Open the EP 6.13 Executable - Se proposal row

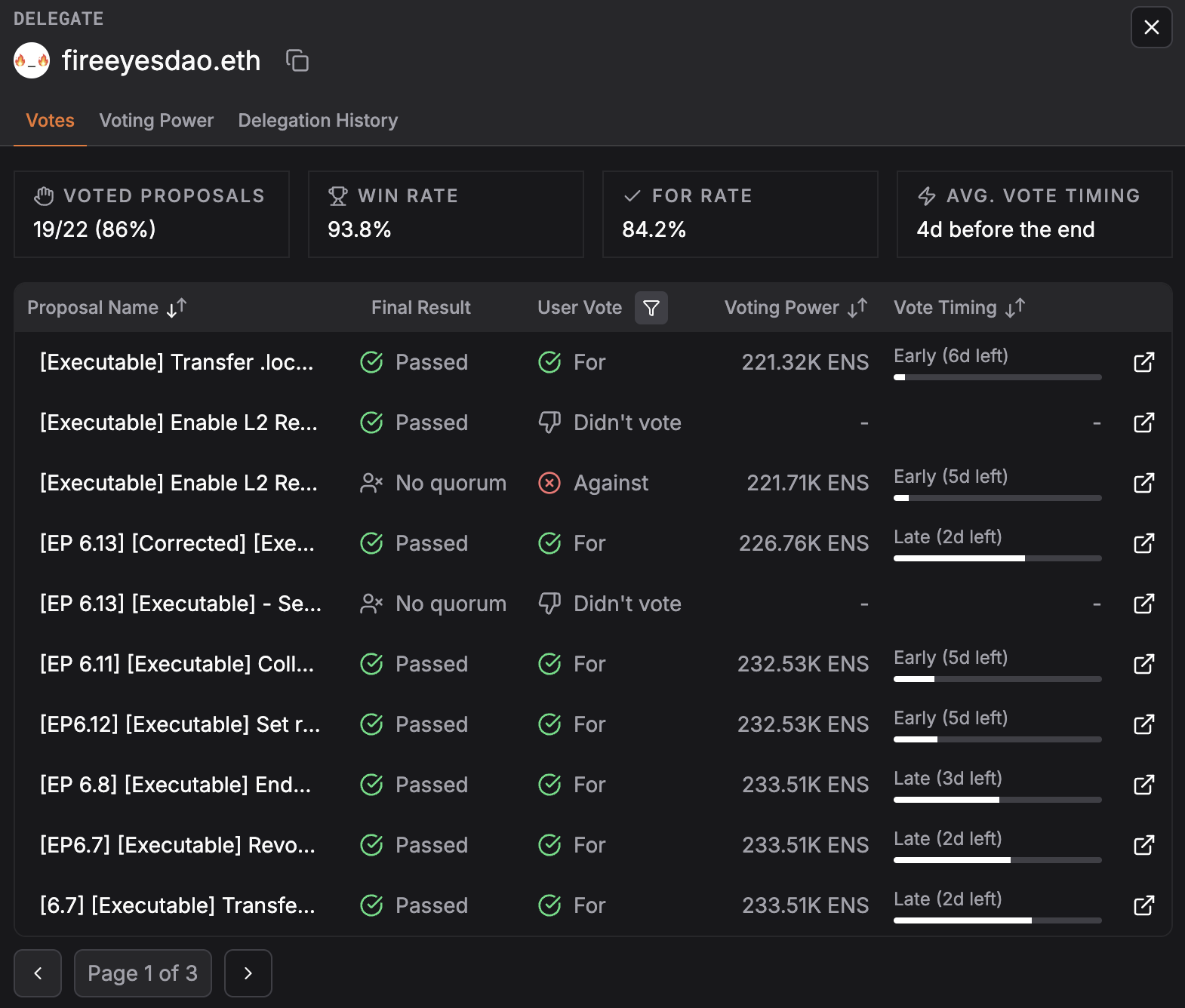(181, 604)
